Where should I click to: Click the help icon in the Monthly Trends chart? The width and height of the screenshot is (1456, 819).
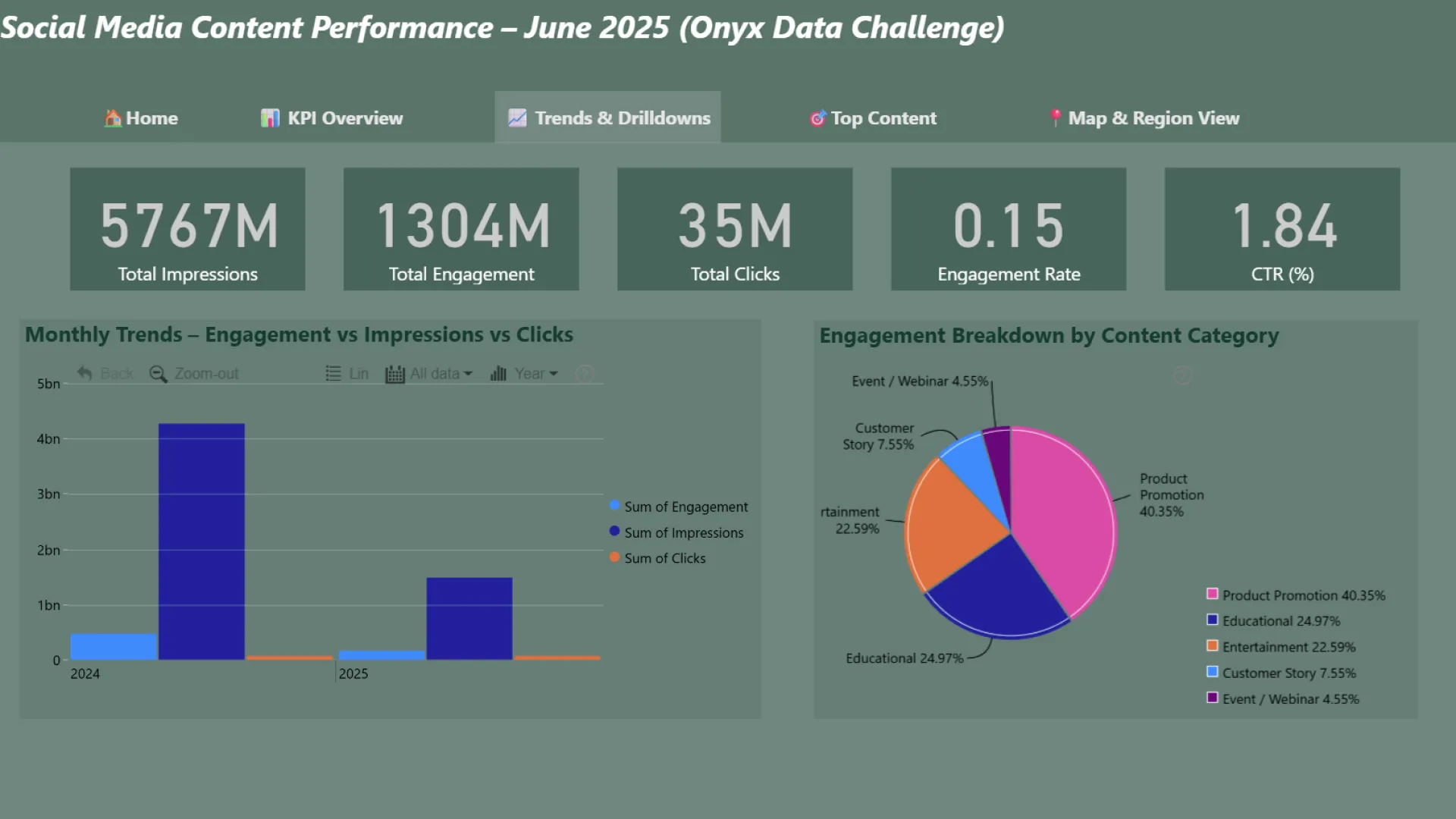point(584,374)
